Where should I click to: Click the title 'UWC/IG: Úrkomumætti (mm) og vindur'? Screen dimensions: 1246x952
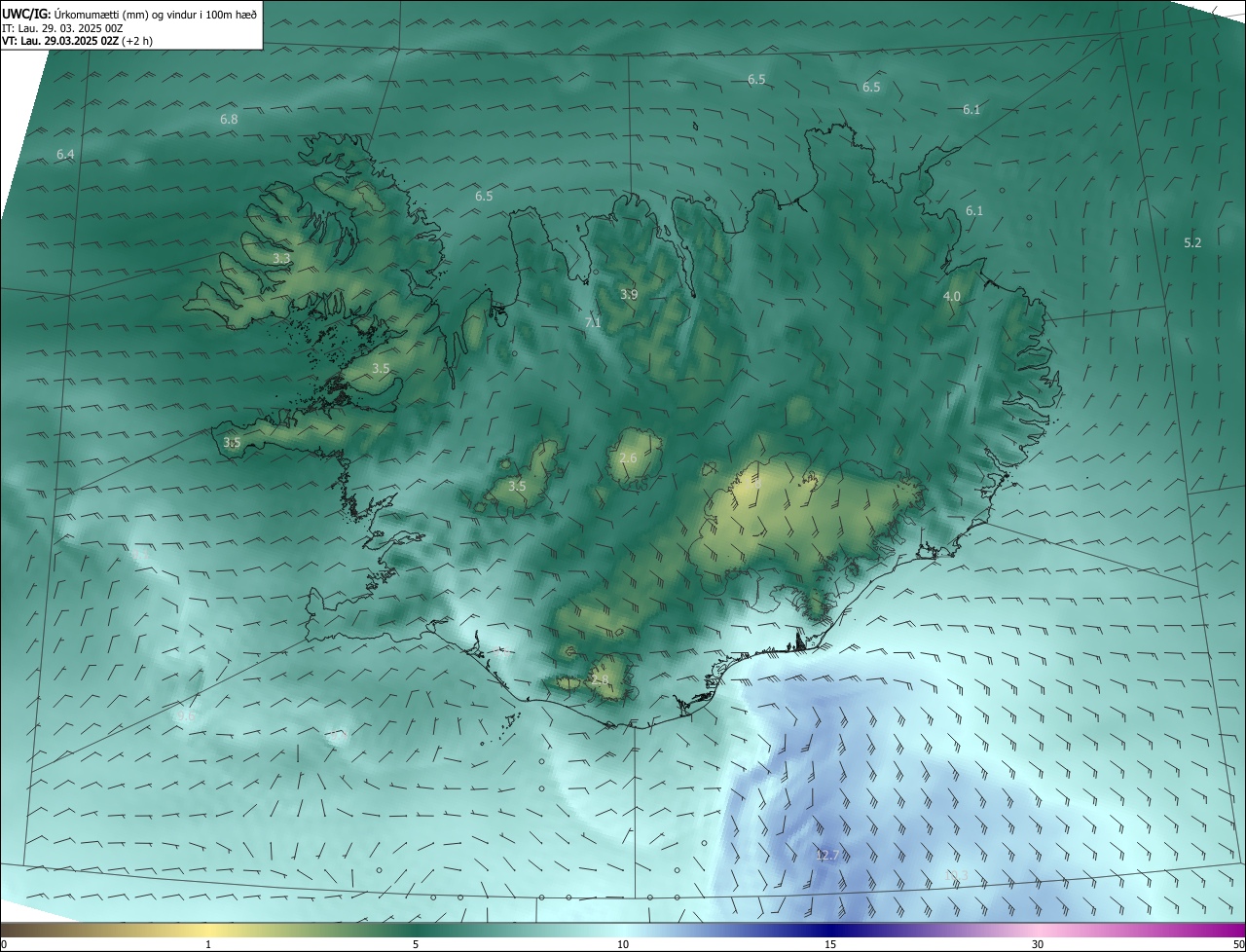[x=130, y=15]
